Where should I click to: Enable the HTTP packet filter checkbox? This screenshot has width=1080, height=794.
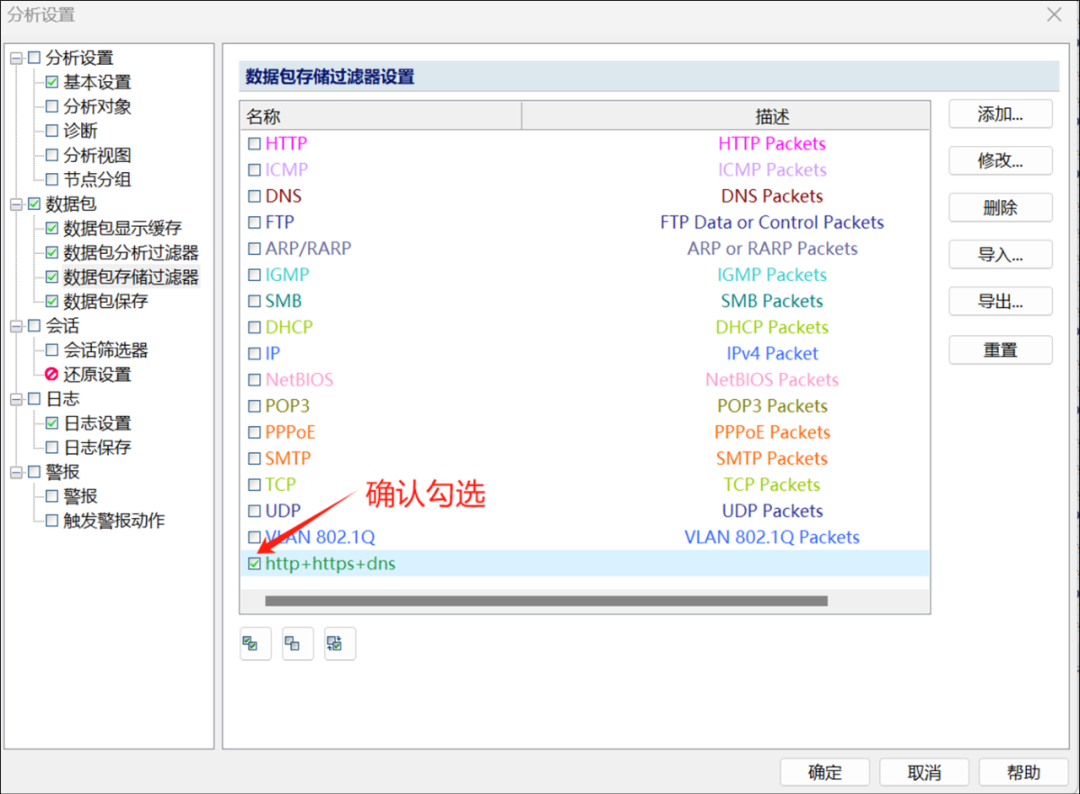coord(254,143)
